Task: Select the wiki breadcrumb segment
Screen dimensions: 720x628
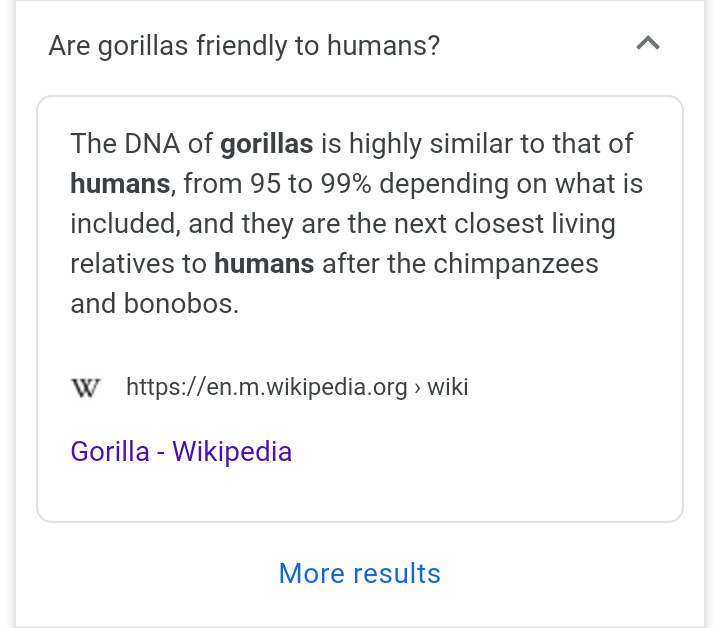Action: 448,387
